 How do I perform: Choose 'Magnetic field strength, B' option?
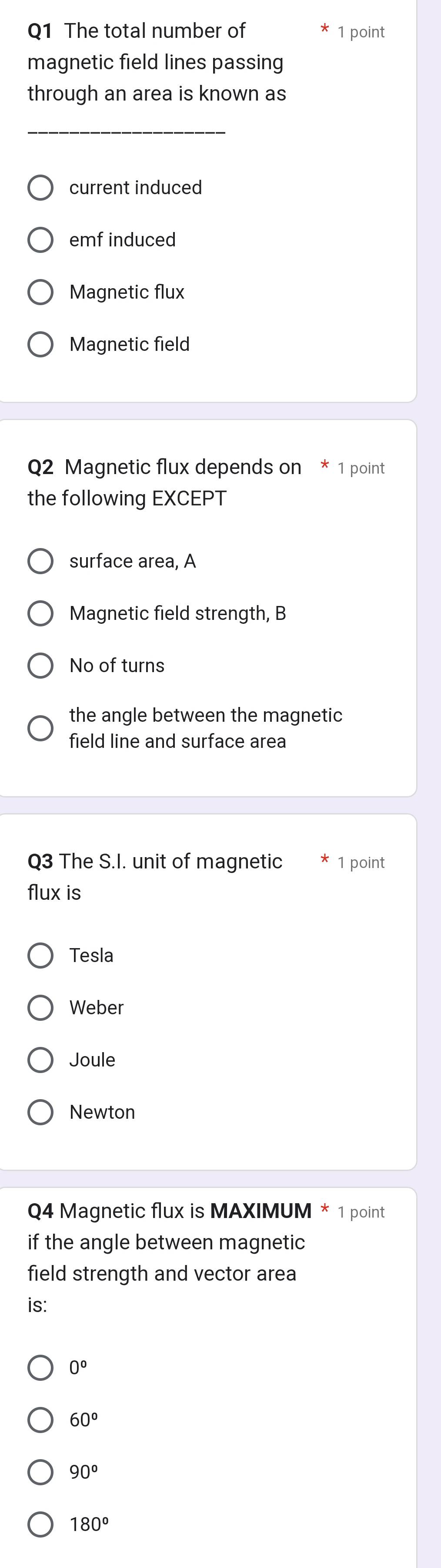40,613
